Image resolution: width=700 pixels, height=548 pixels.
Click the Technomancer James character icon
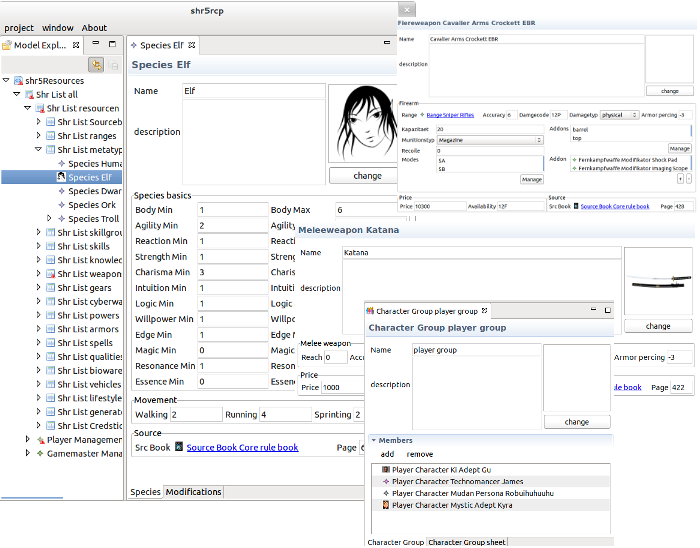(386, 482)
